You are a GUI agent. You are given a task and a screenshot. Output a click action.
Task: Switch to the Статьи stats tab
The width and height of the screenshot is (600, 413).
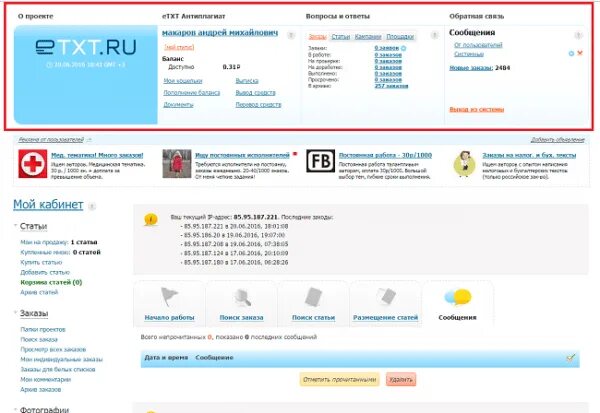tap(341, 37)
